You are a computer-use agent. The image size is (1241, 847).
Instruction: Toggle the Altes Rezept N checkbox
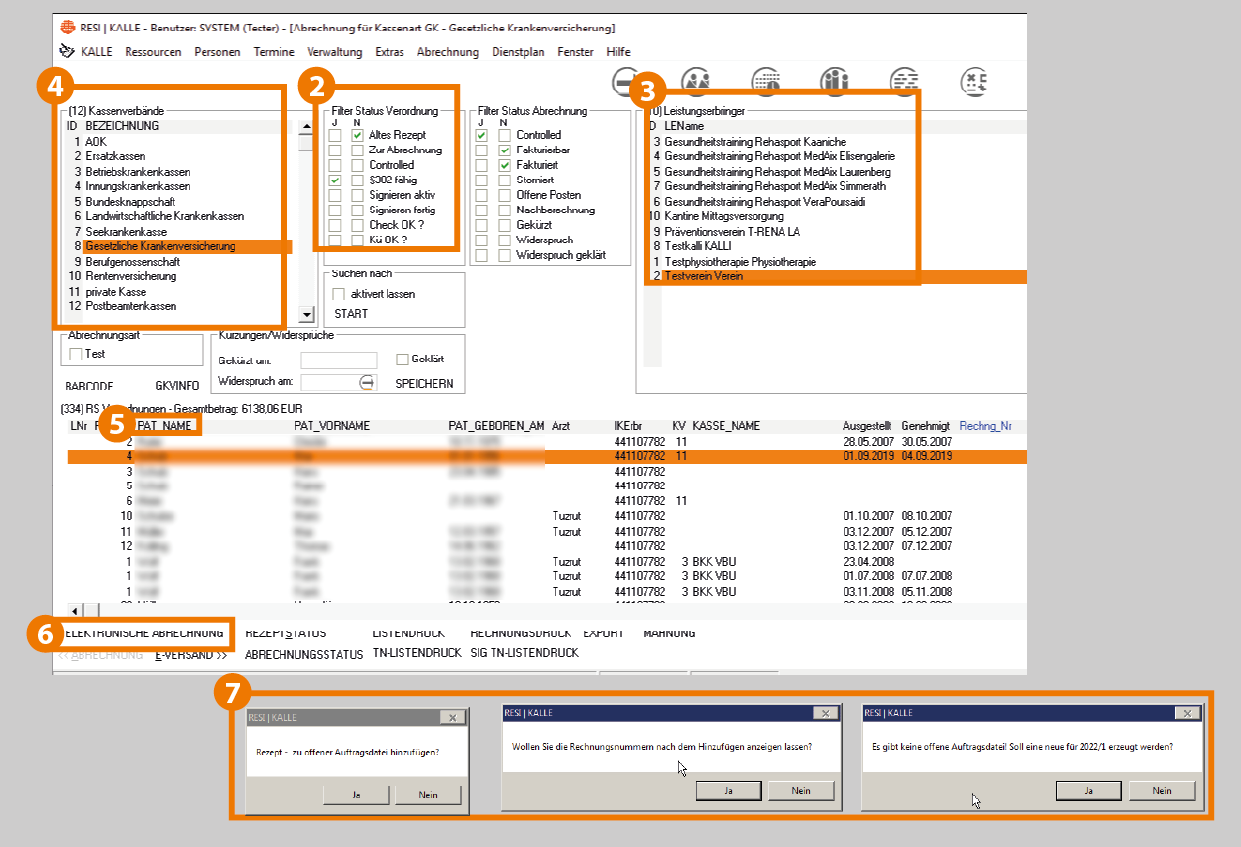coord(357,135)
